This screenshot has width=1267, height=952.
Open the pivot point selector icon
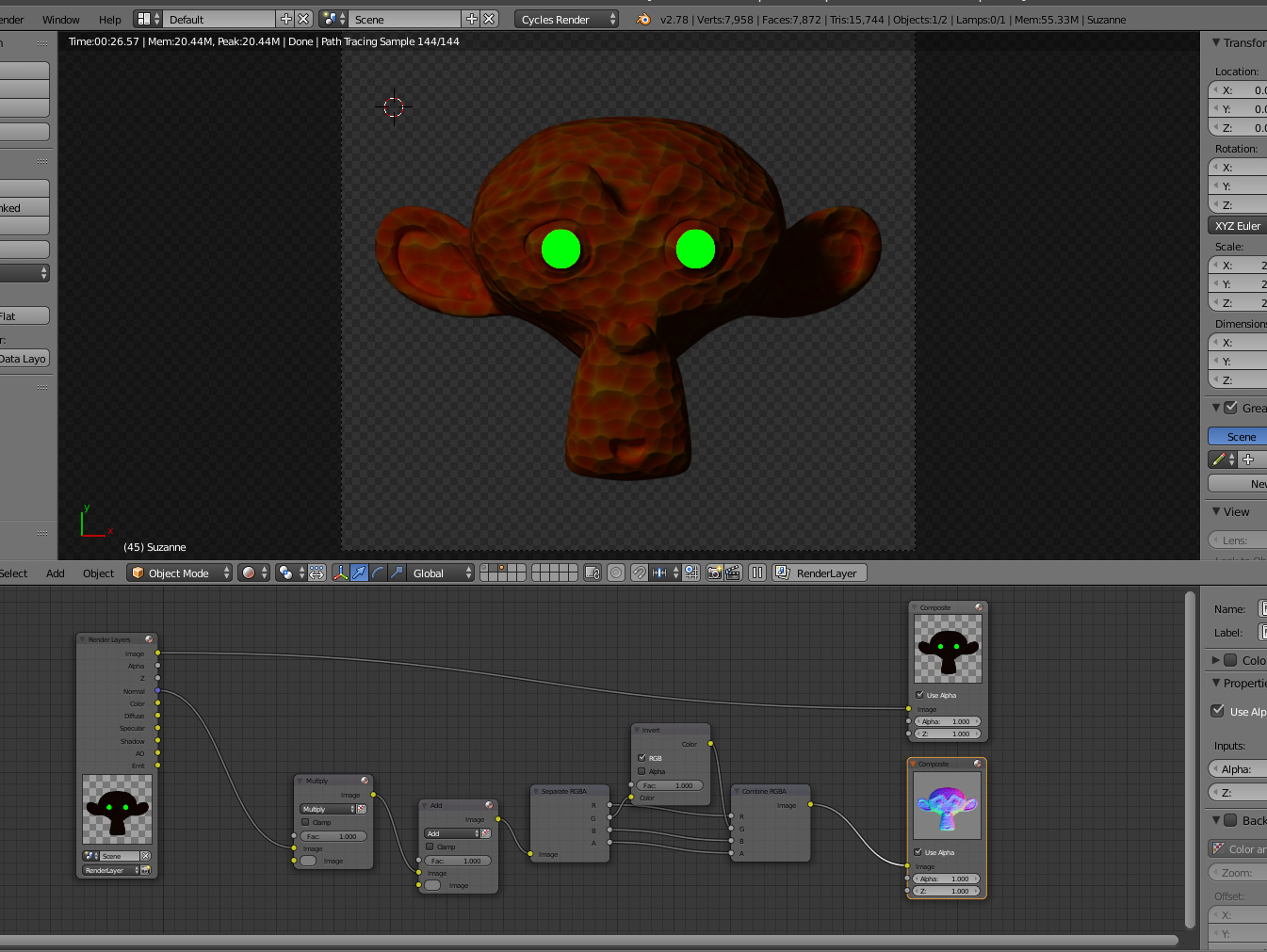[290, 573]
